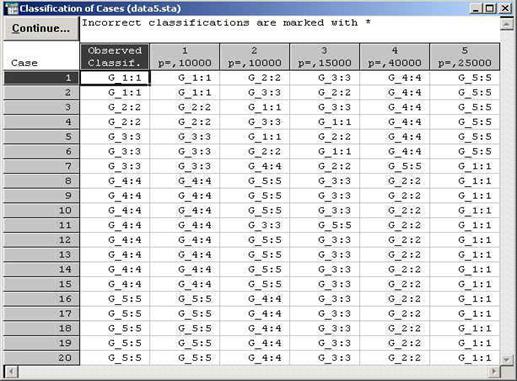Minimize the Classification of Cases window

tap(476, 8)
